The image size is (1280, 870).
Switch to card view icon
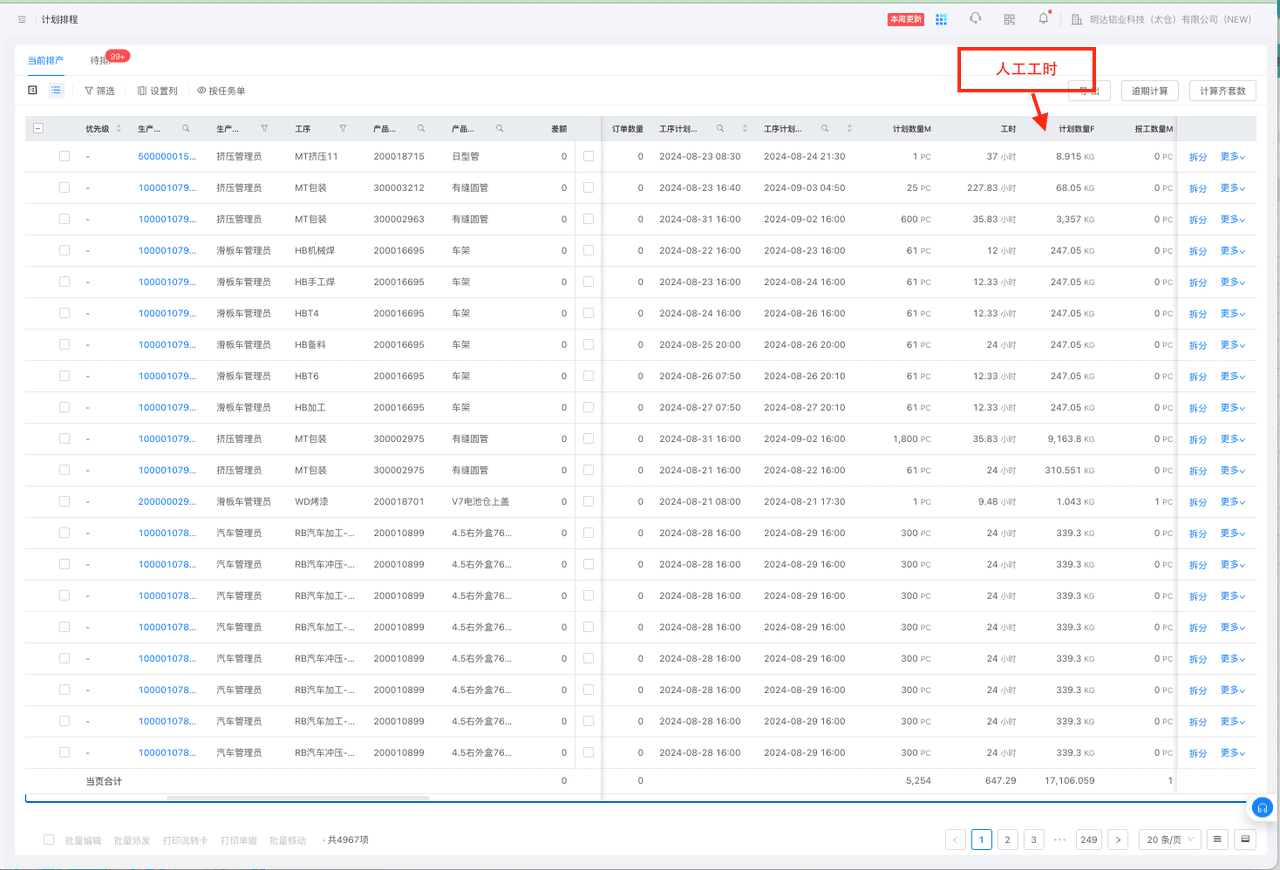[33, 90]
